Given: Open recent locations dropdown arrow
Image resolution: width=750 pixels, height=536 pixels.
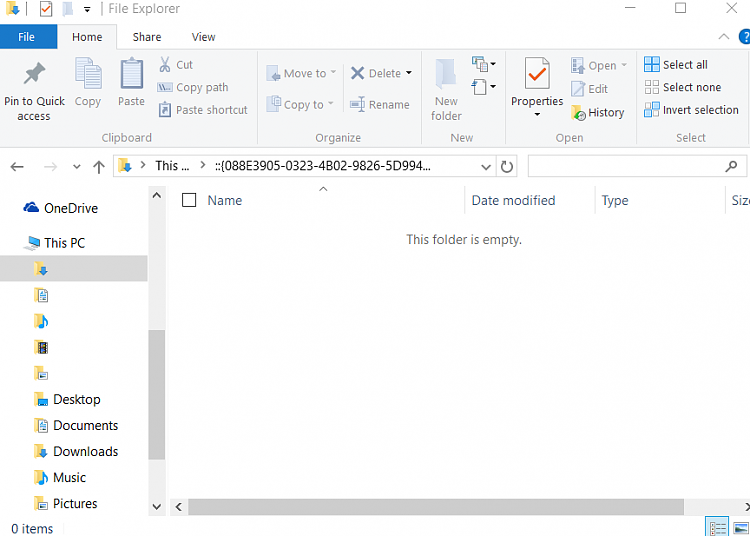Looking at the screenshot, I should [x=77, y=167].
